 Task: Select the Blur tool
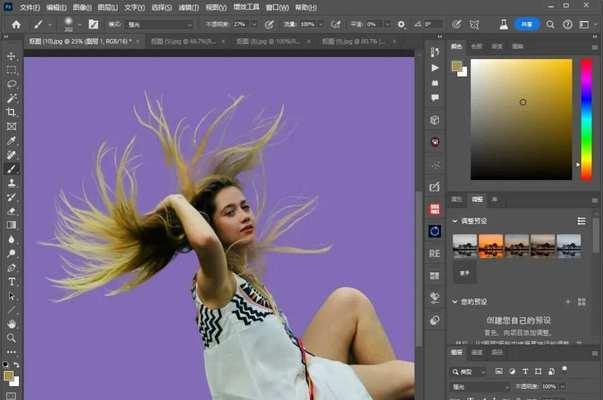tap(11, 239)
